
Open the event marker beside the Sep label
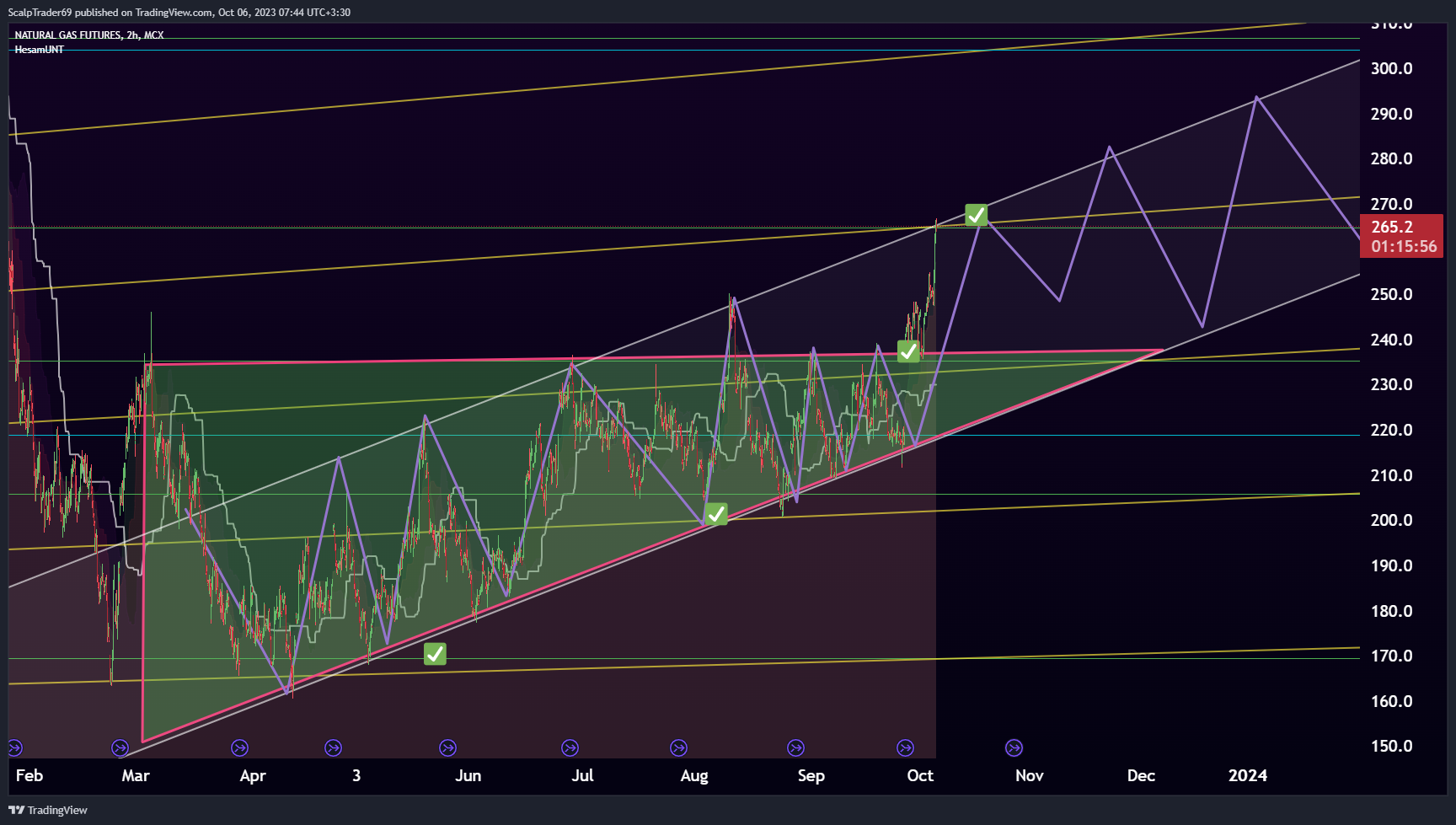[x=795, y=747]
